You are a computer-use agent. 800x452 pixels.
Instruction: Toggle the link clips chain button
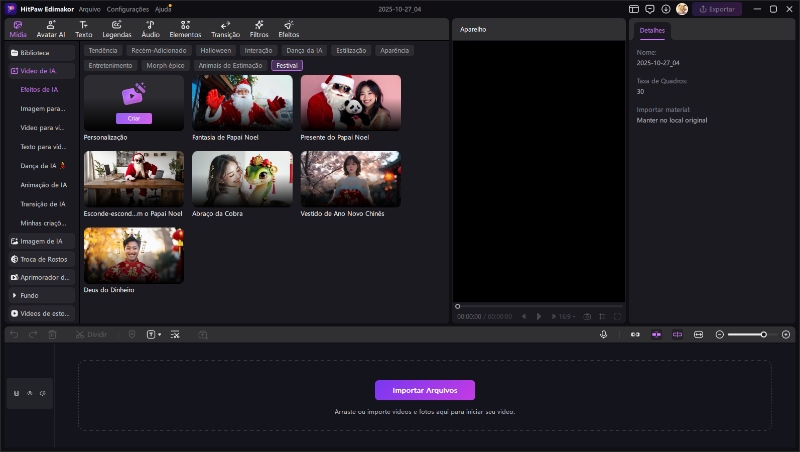(635, 334)
